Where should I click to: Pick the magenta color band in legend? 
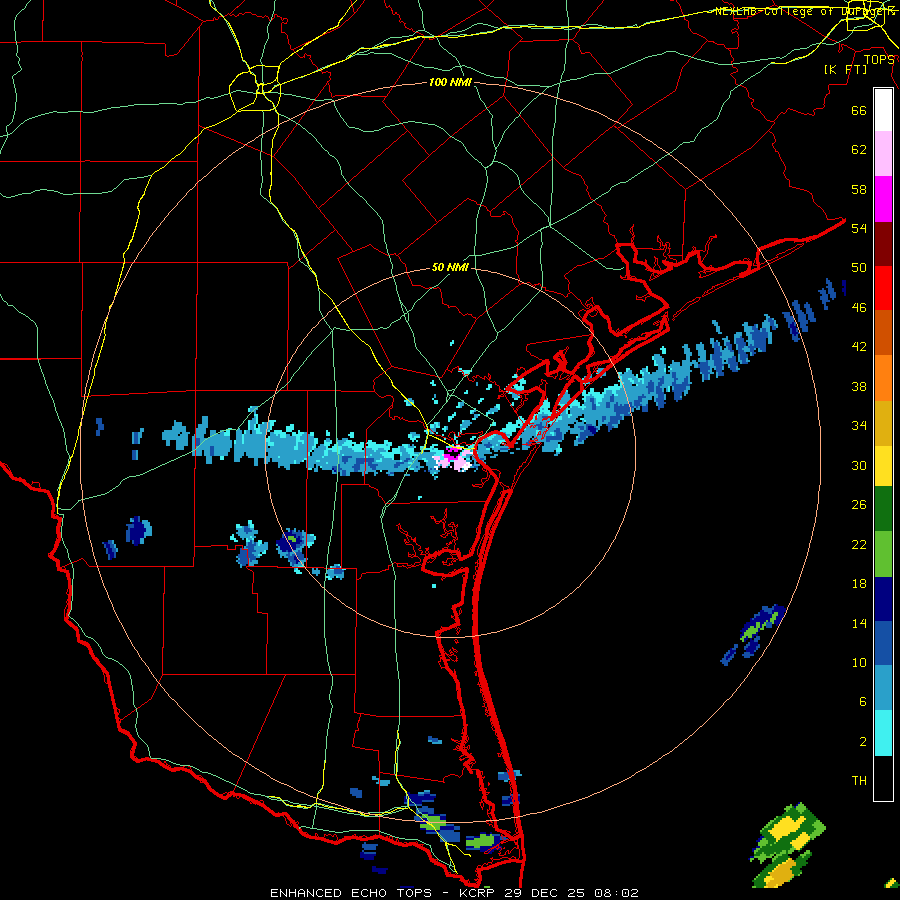pyautogui.click(x=883, y=199)
